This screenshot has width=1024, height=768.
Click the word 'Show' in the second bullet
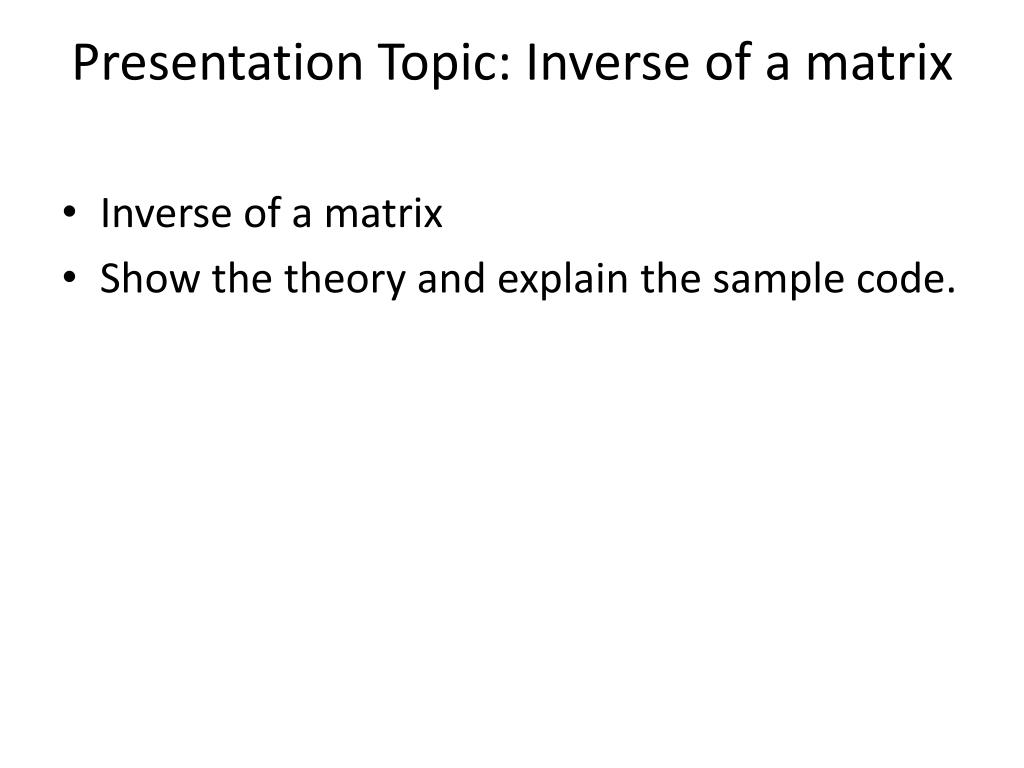click(x=150, y=278)
